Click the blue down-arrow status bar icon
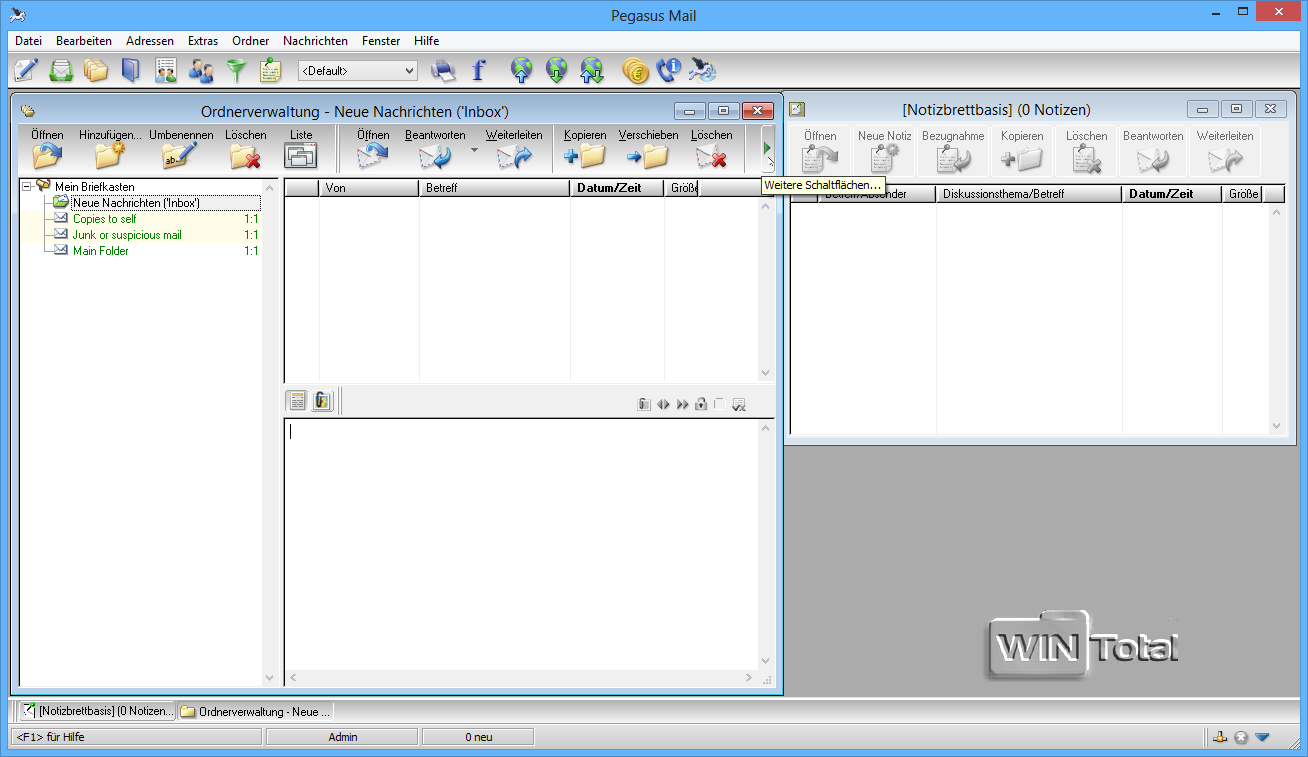Image resolution: width=1308 pixels, height=757 pixels. click(x=1262, y=737)
